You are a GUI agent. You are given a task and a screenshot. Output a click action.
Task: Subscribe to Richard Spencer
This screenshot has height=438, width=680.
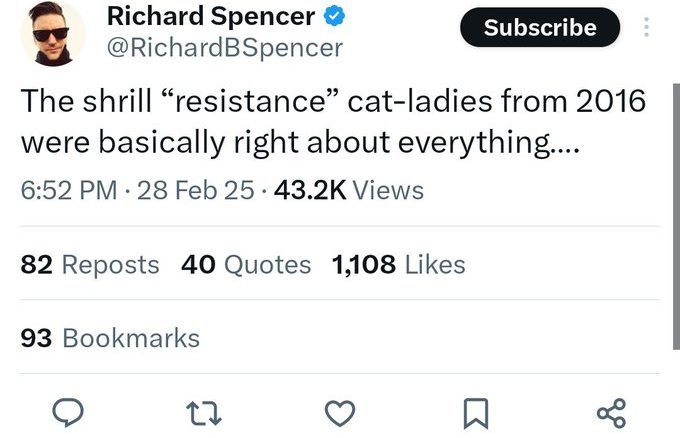(x=540, y=27)
